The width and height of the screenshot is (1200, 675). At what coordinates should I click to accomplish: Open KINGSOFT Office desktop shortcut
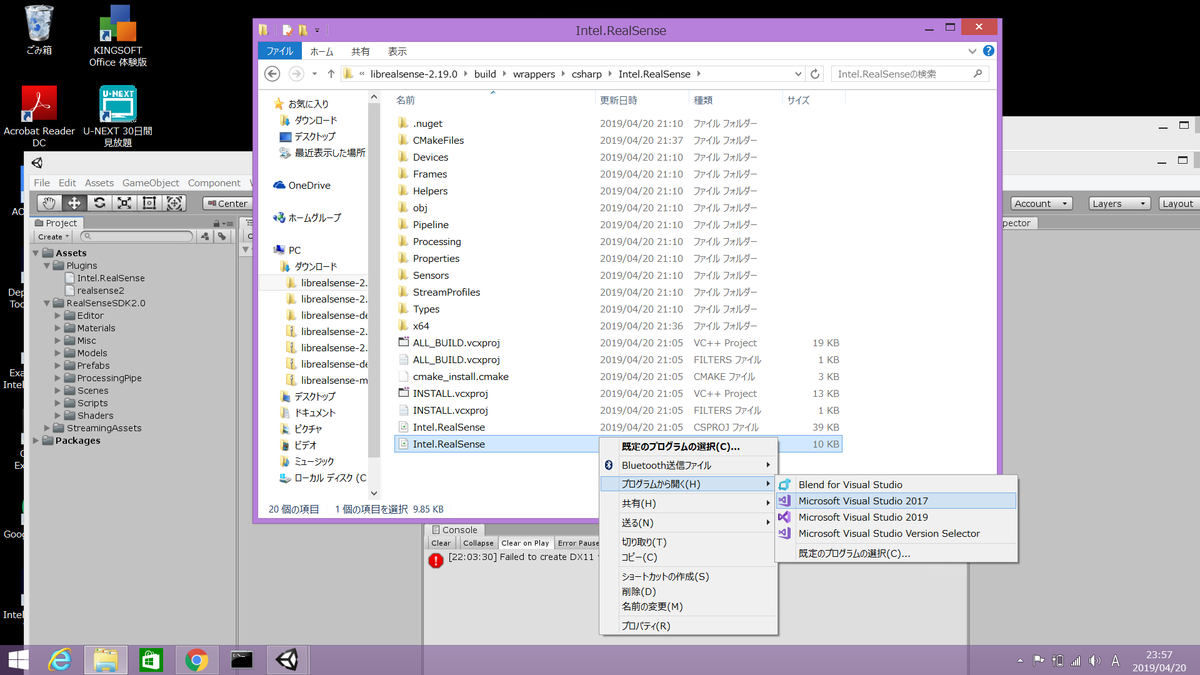pos(118,34)
